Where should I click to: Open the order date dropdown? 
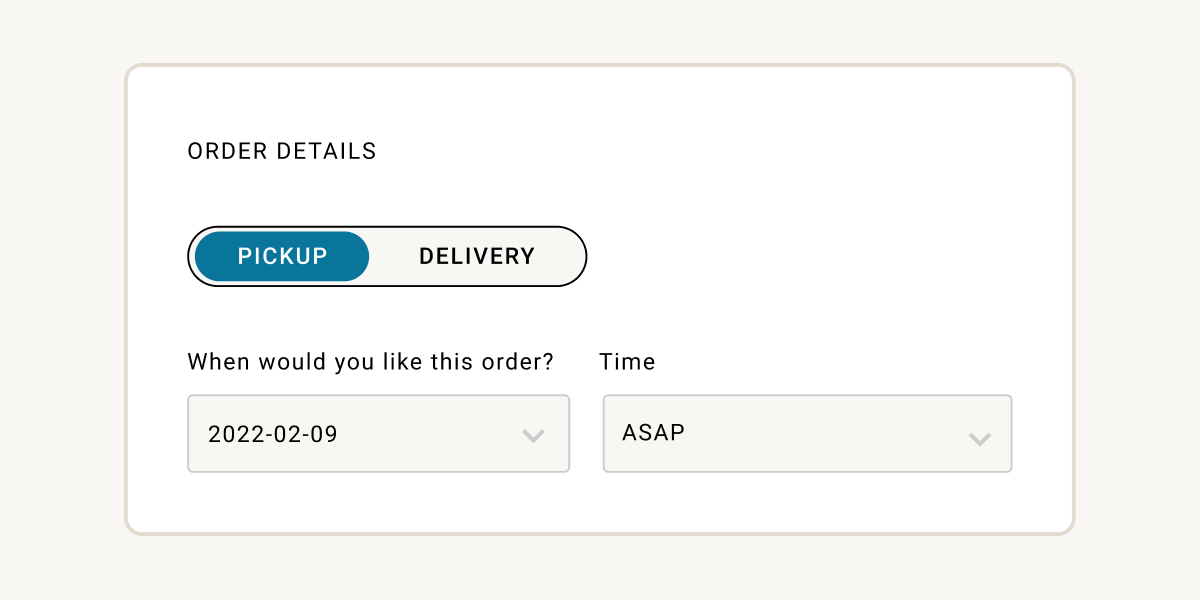click(378, 434)
